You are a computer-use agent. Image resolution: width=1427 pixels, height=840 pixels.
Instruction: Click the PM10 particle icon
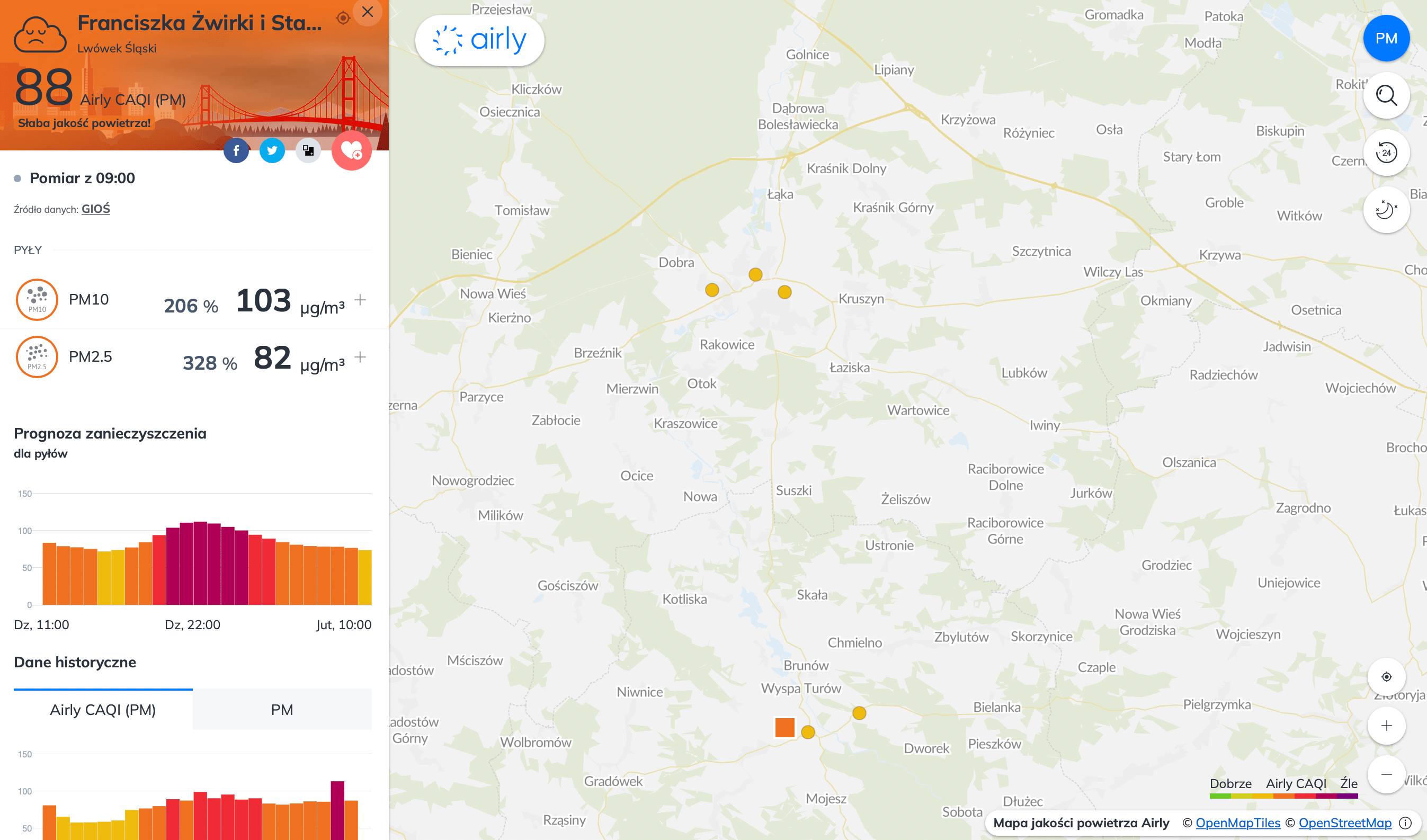[37, 299]
